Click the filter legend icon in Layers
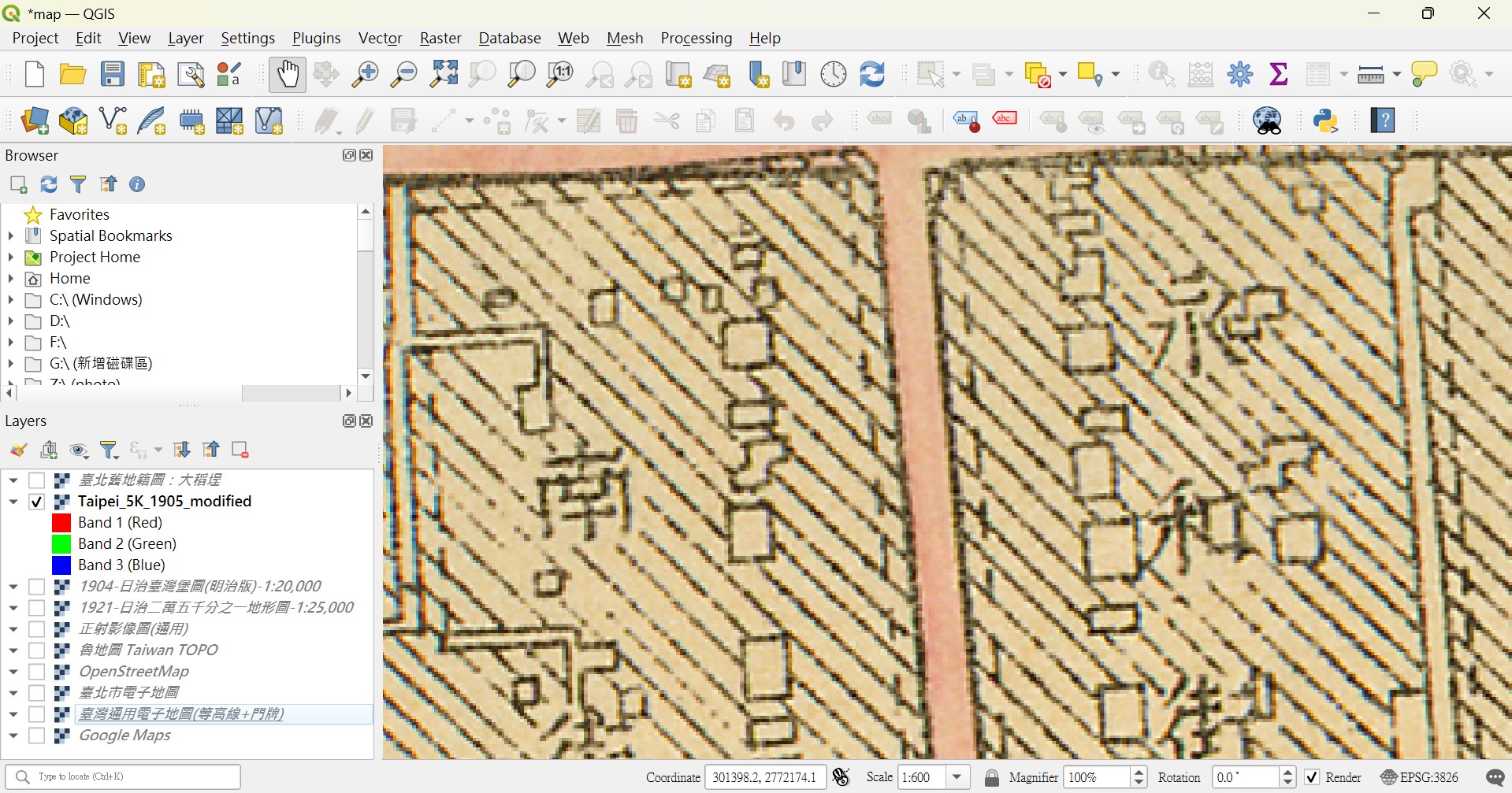This screenshot has width=1512, height=793. 110,450
